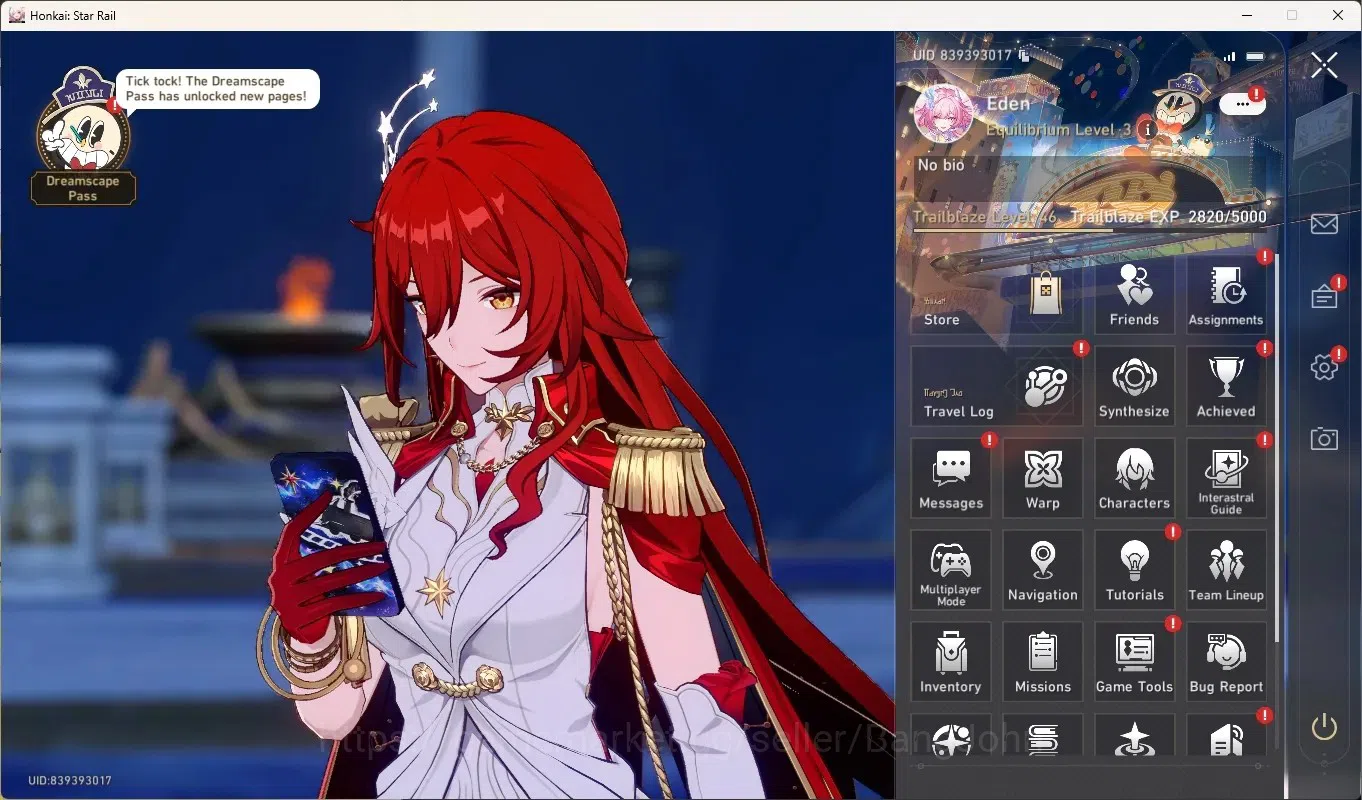Click the Equilibrium Level info icon
The height and width of the screenshot is (800, 1362).
click(x=1149, y=130)
